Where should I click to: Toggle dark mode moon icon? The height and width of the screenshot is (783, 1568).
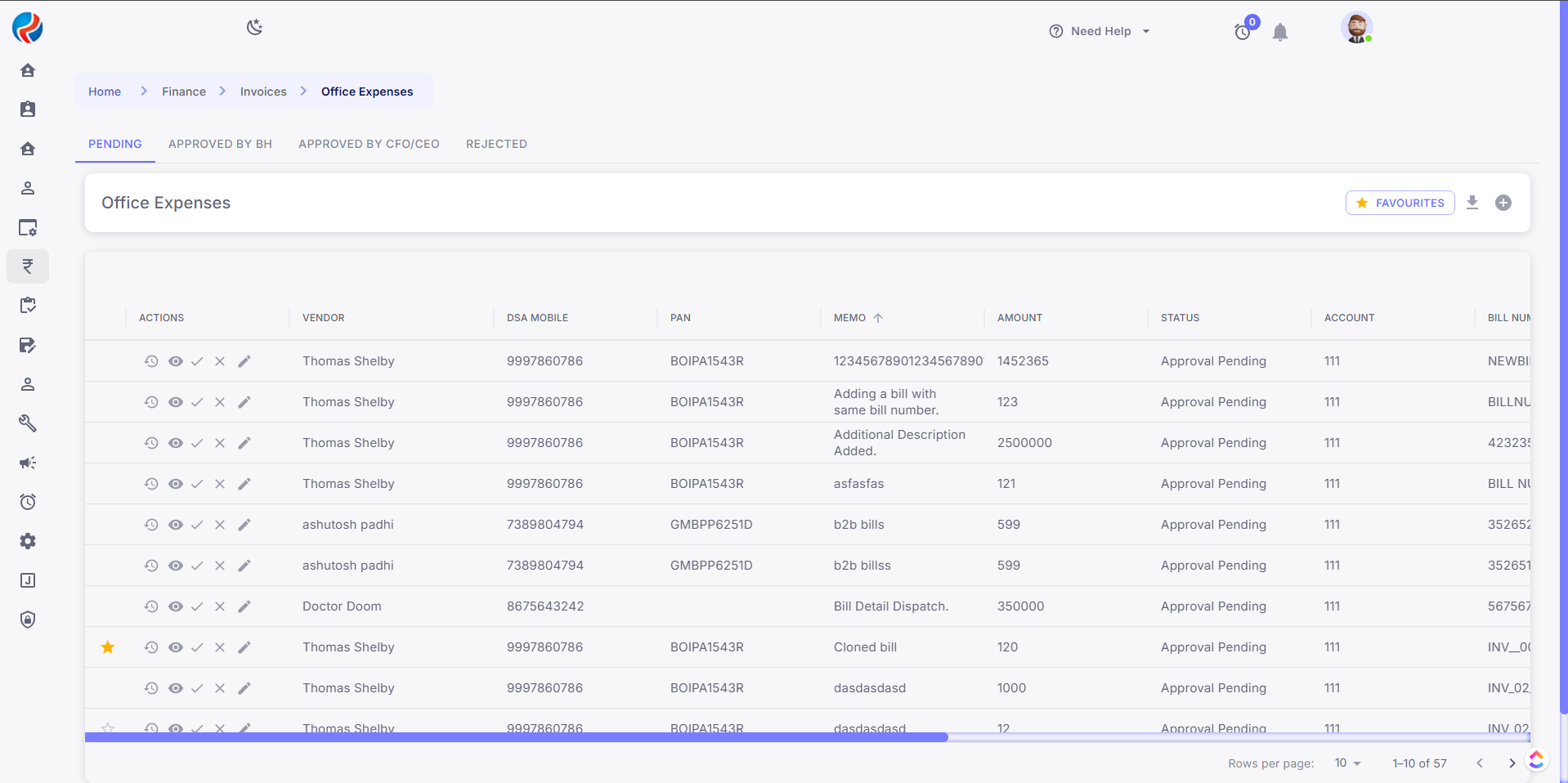tap(254, 28)
